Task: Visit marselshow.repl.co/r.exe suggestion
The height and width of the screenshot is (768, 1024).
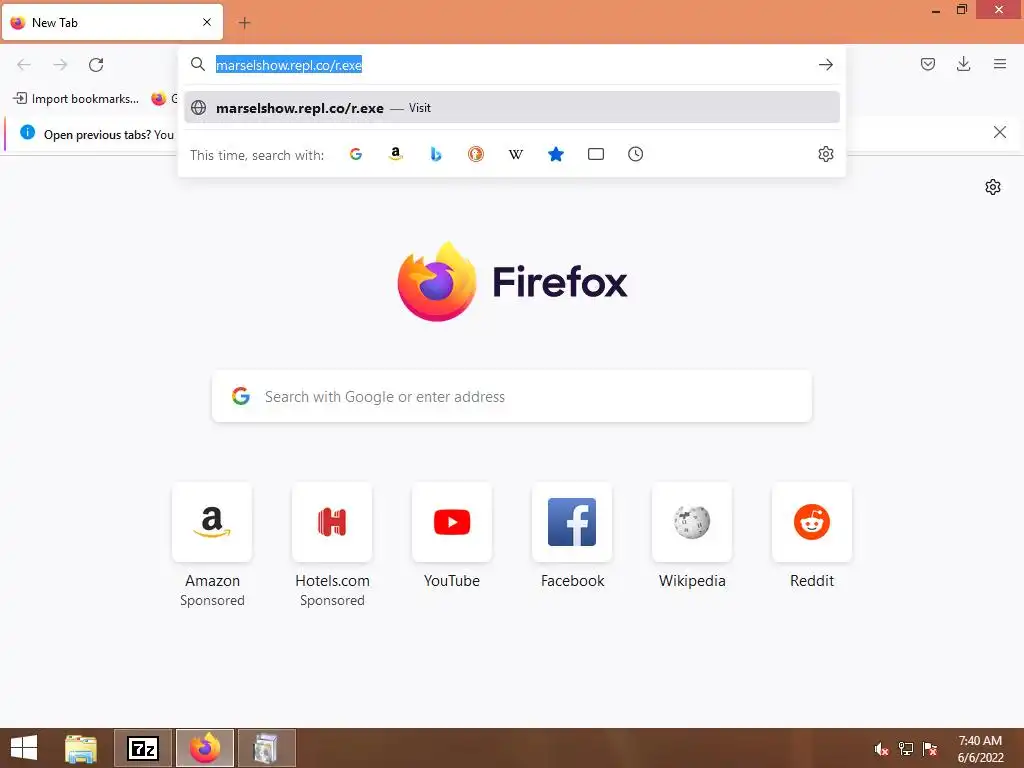Action: [x=512, y=108]
